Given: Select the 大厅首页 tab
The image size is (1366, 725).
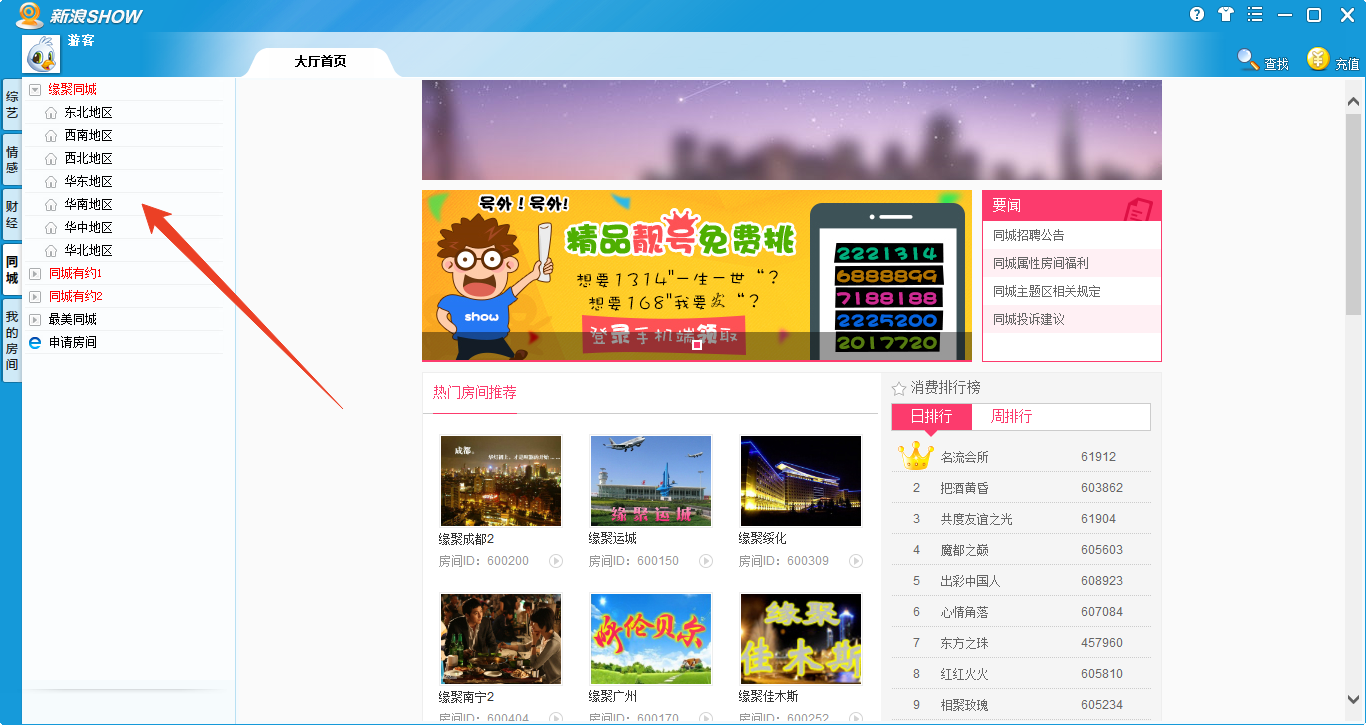Looking at the screenshot, I should [x=320, y=61].
